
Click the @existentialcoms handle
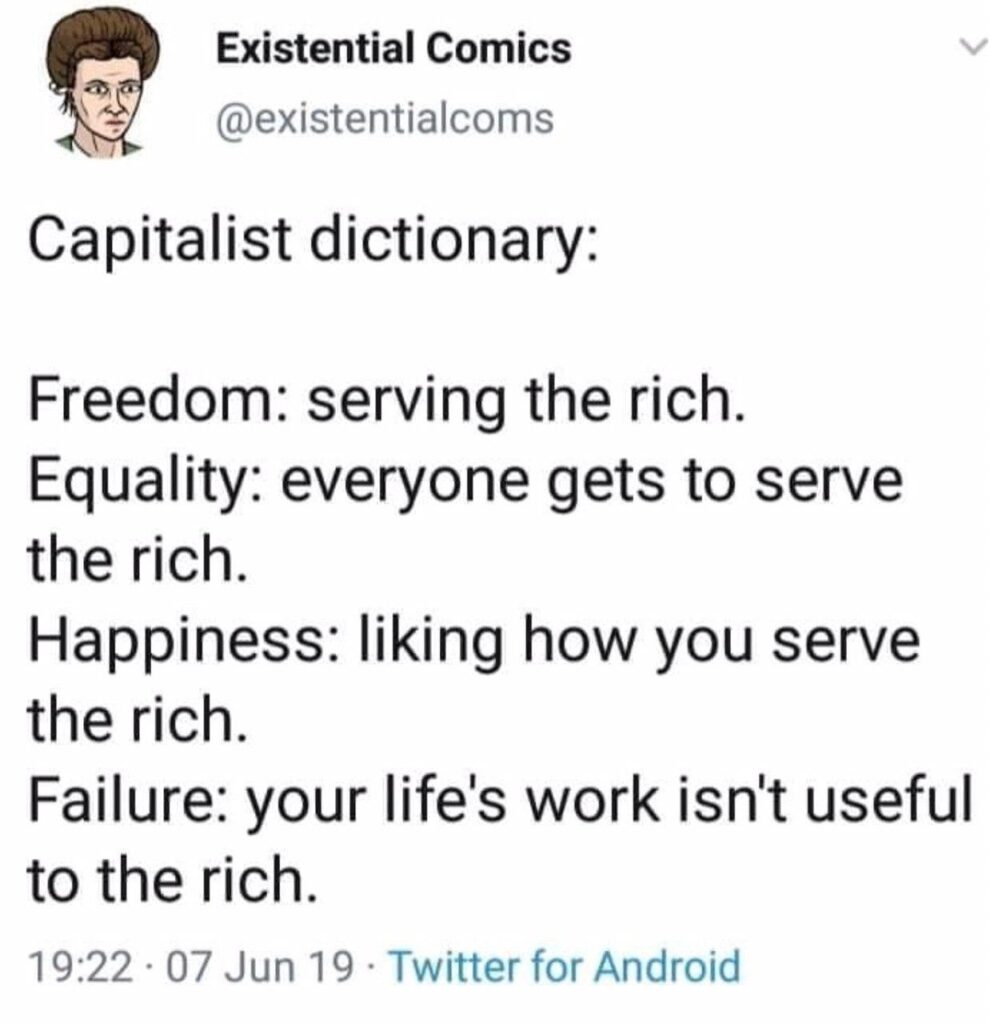coord(385,119)
